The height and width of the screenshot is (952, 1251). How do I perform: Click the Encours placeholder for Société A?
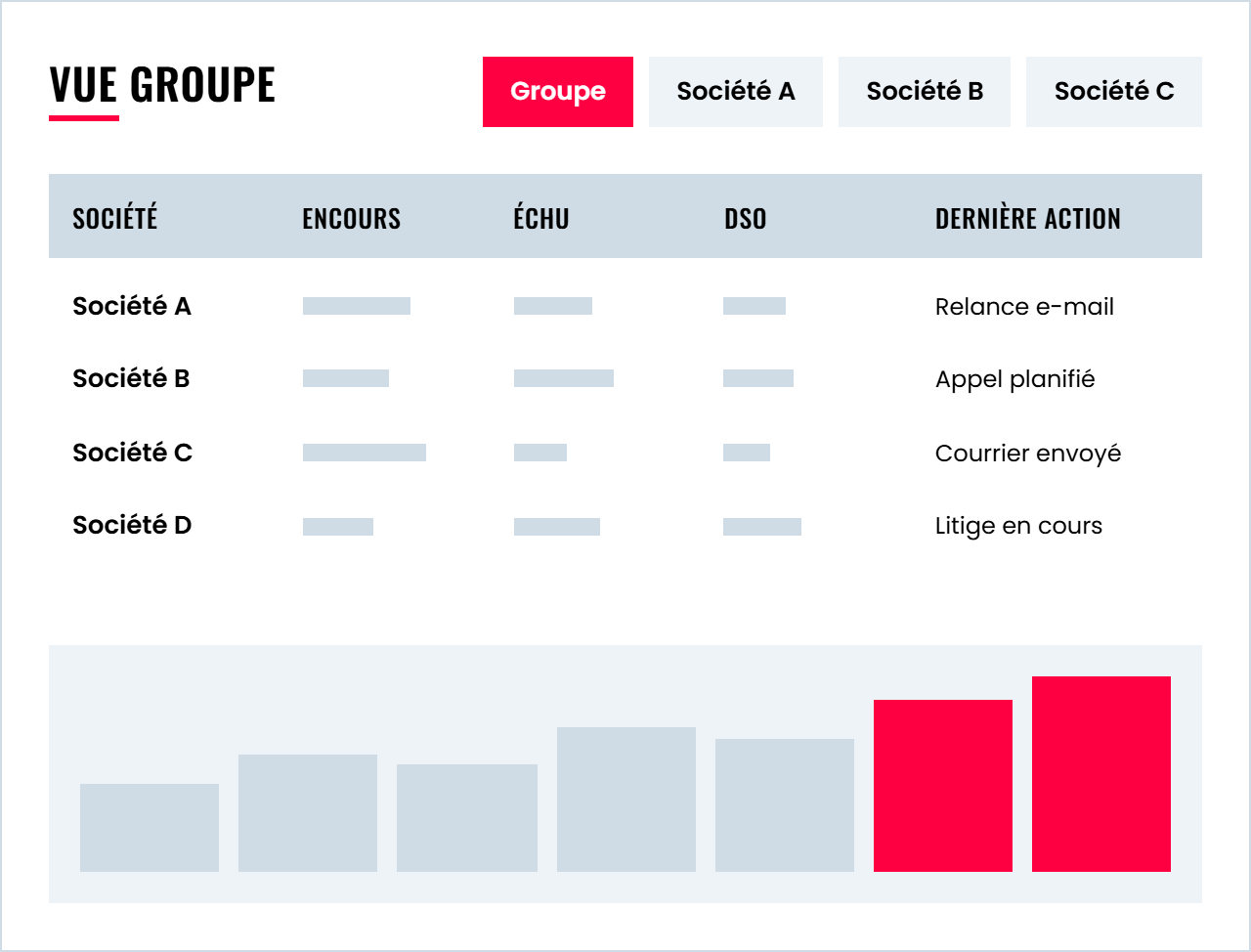tap(357, 306)
